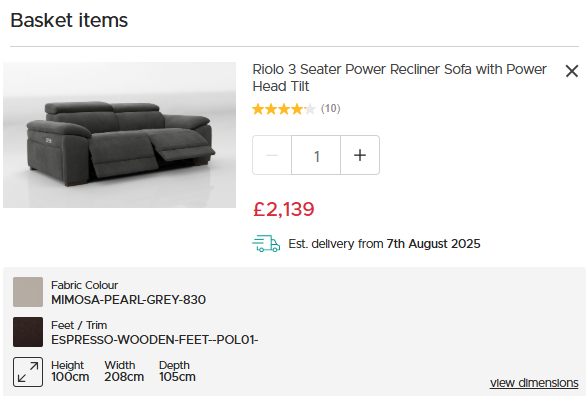Click the Width 208cm measurement
Viewport: 588px width, 396px height.
point(124,371)
